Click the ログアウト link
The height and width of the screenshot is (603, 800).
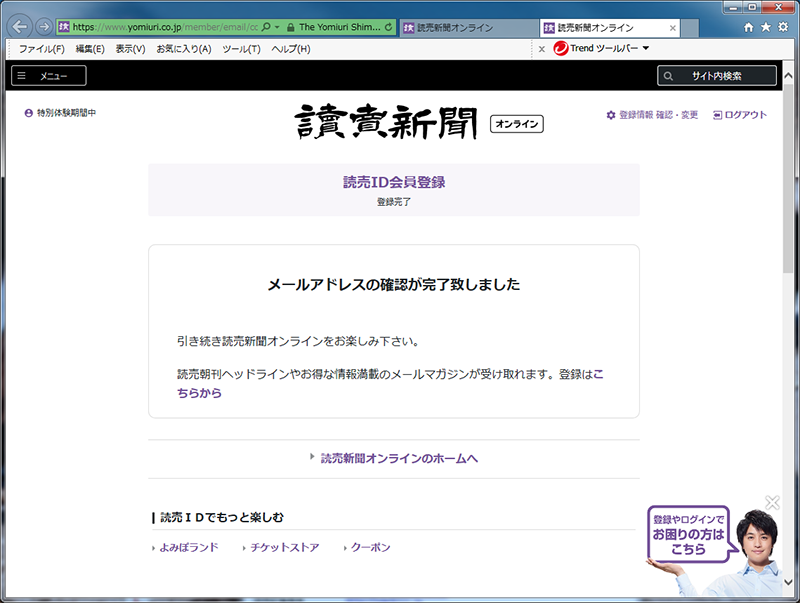tap(740, 115)
